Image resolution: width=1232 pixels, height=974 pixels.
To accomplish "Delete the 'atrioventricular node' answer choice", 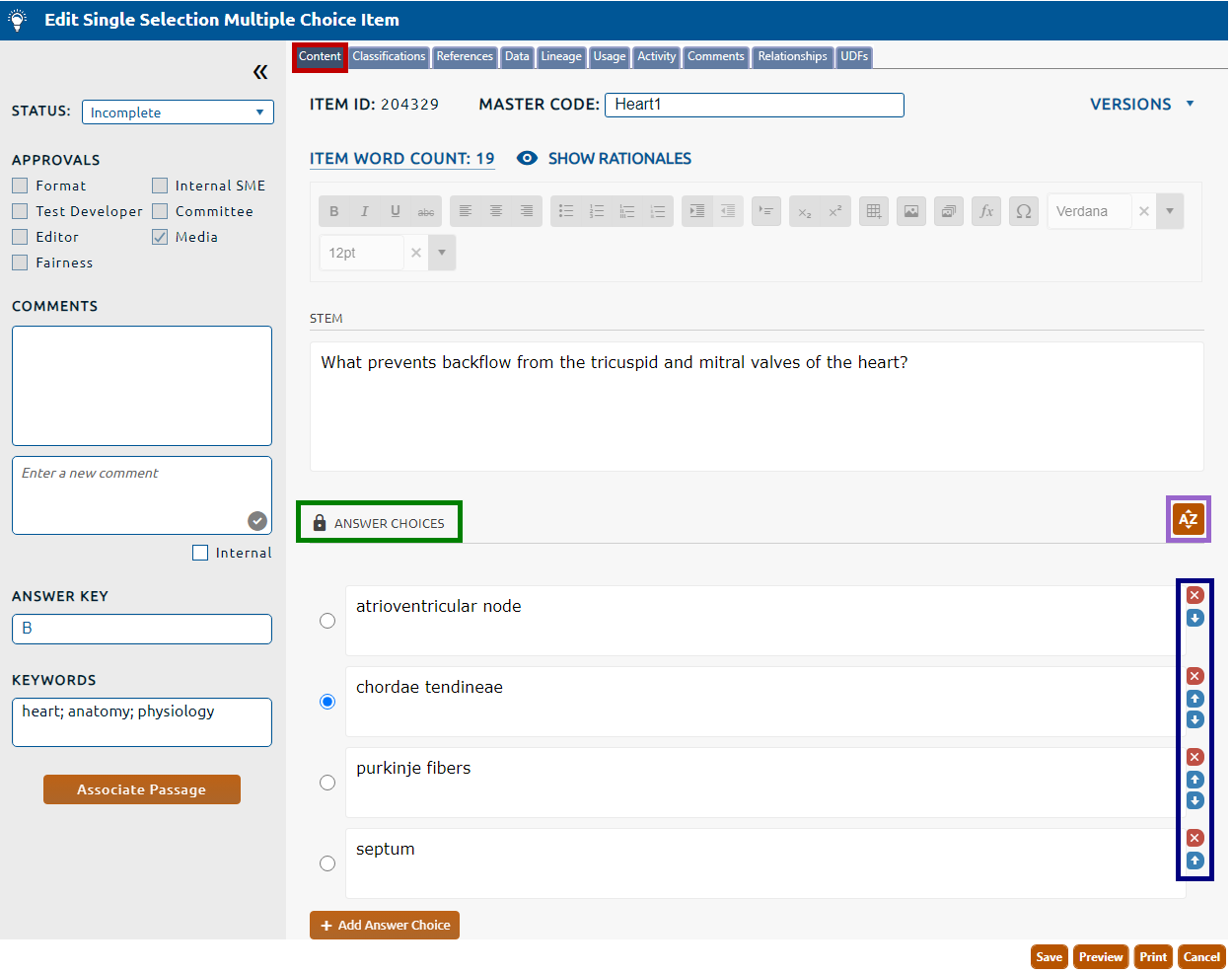I will point(1195,595).
